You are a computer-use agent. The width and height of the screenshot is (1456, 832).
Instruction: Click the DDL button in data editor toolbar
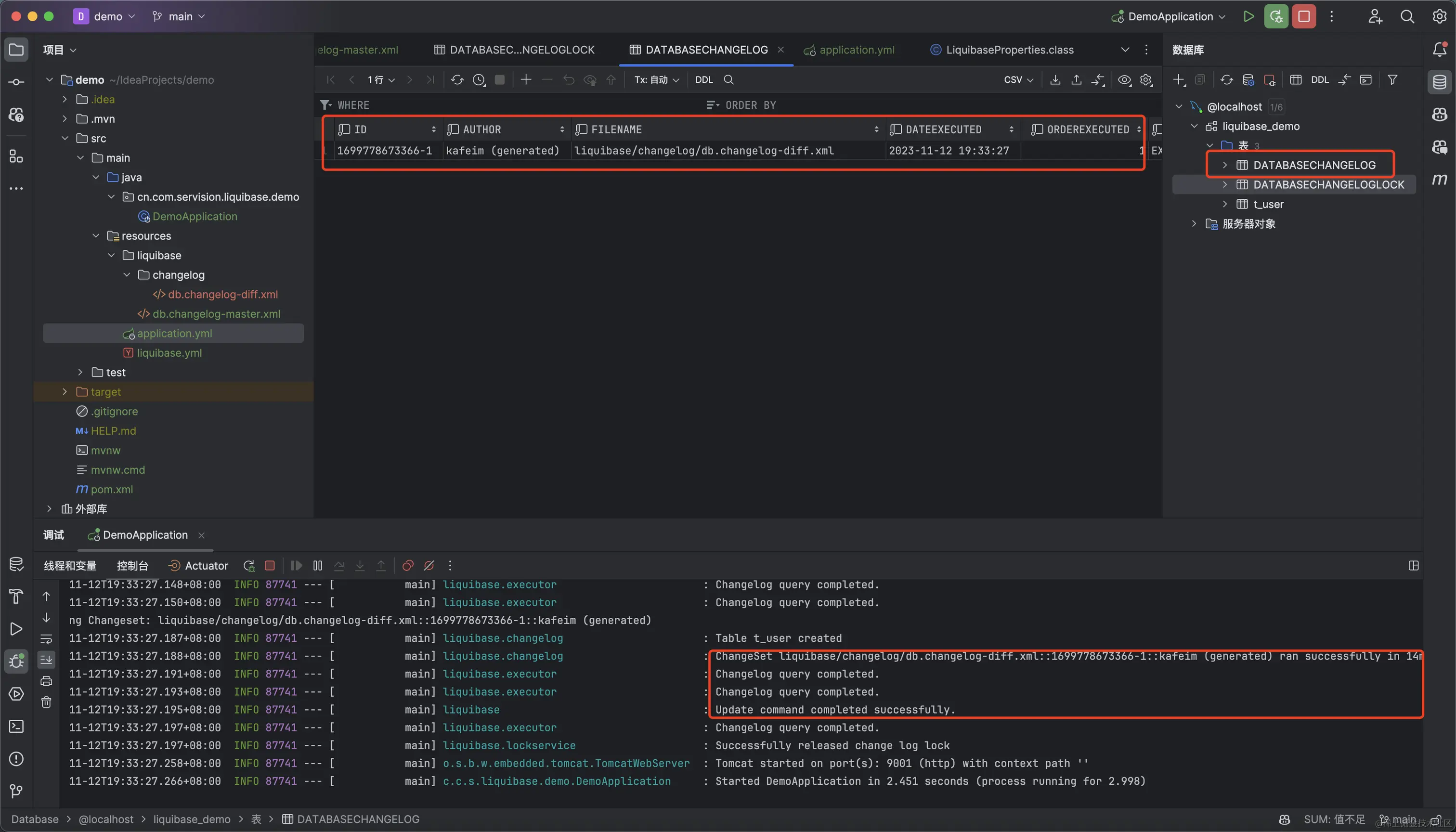(704, 80)
